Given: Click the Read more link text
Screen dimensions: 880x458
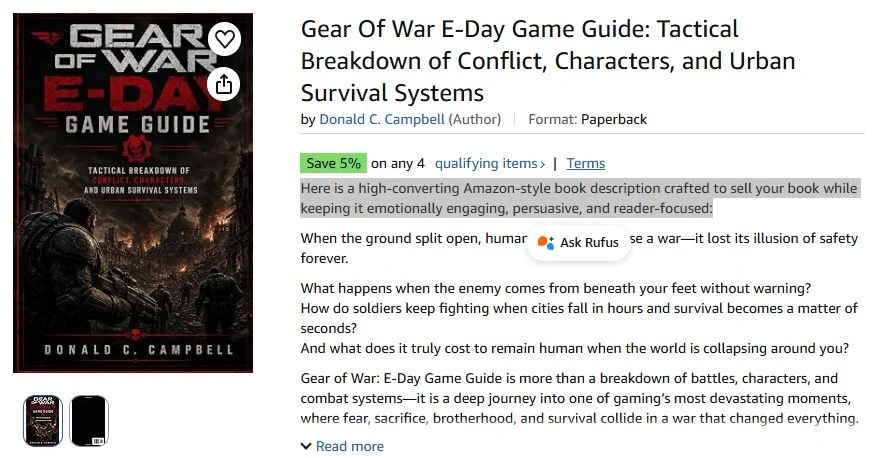Looking at the screenshot, I should (350, 446).
